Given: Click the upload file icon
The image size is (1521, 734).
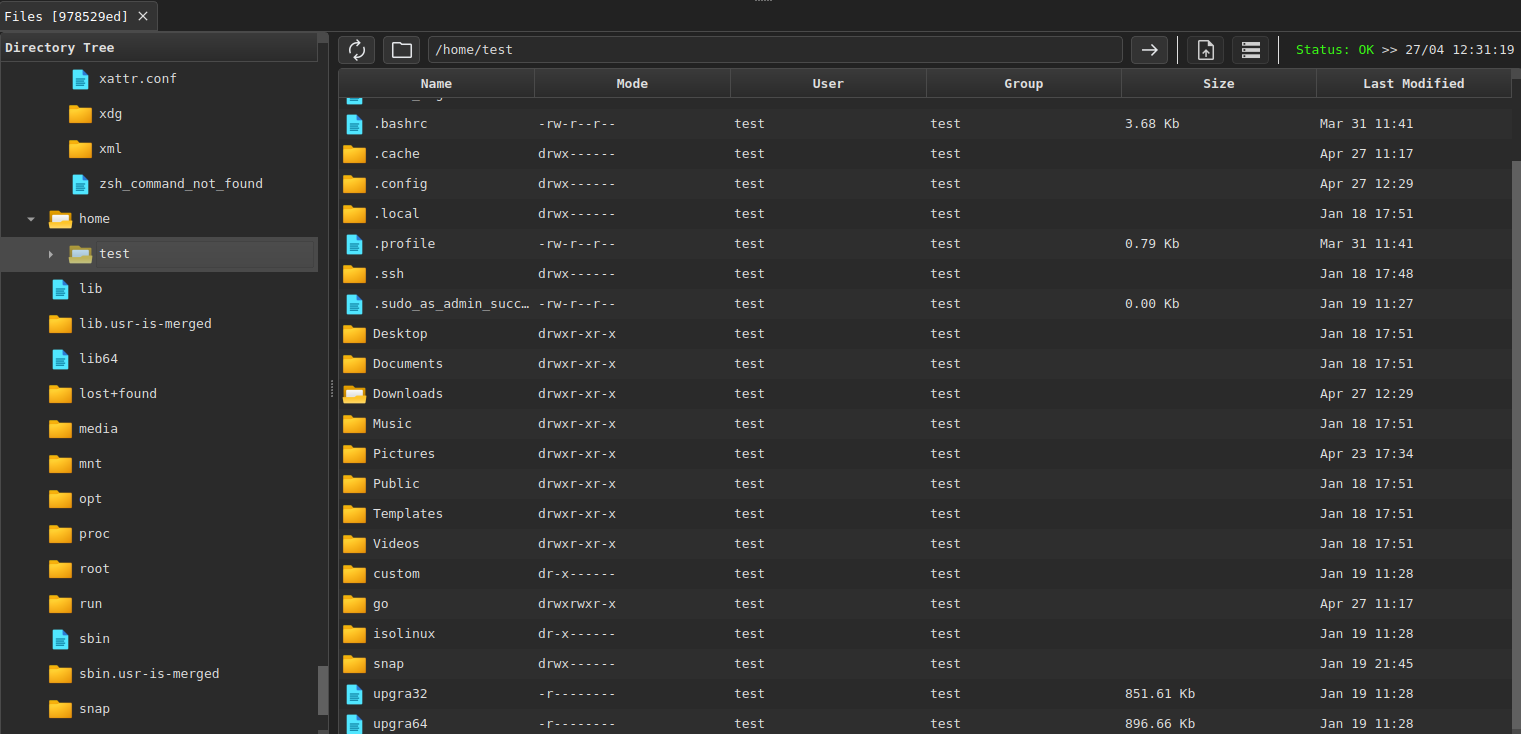Looking at the screenshot, I should (1205, 50).
